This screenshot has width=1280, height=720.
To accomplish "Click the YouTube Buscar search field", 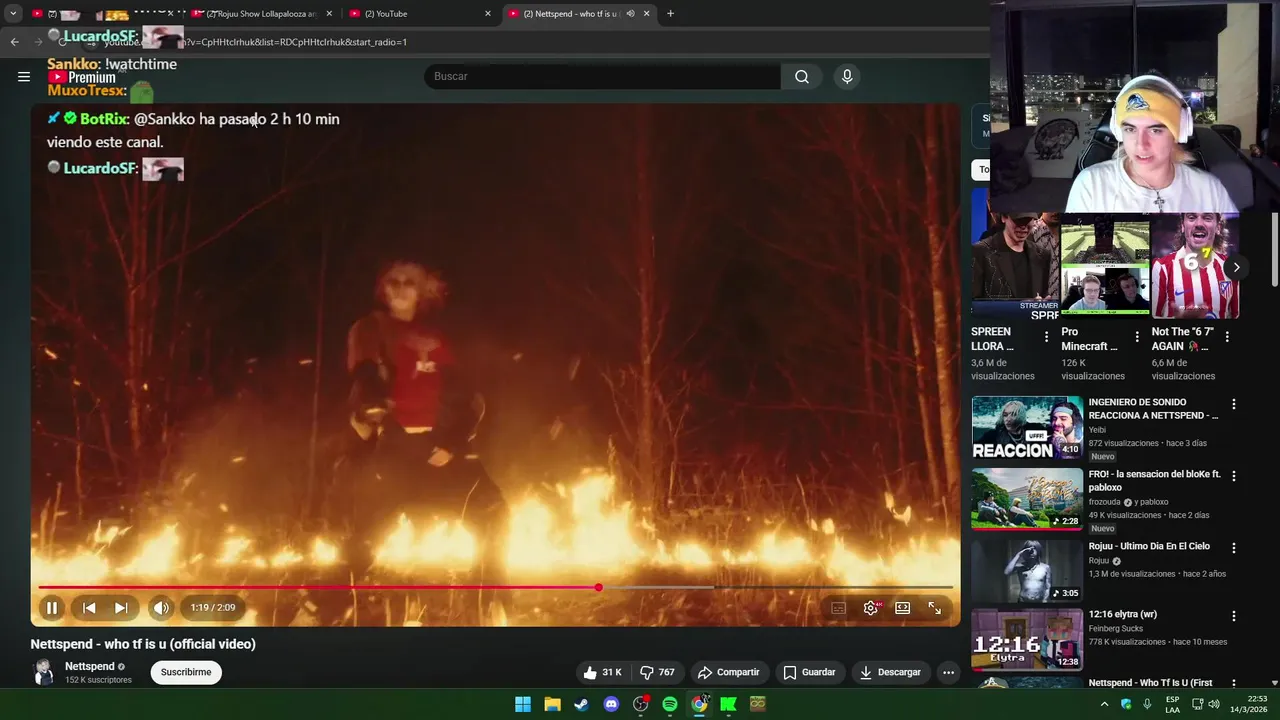I will 602,76.
